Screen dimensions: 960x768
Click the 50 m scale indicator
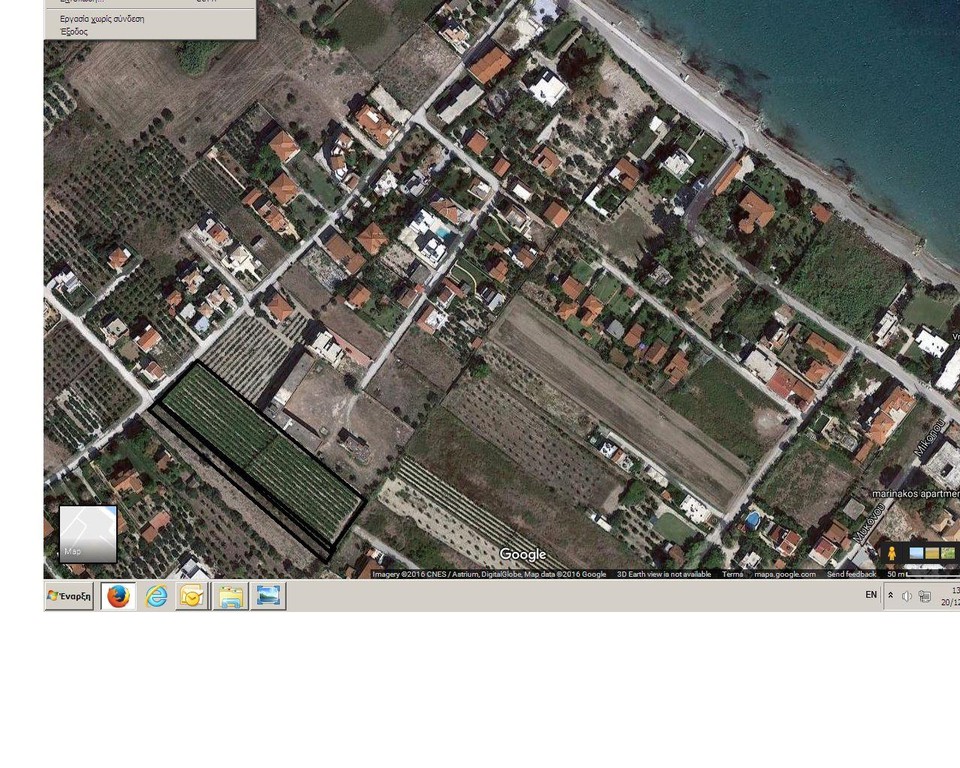(x=923, y=574)
